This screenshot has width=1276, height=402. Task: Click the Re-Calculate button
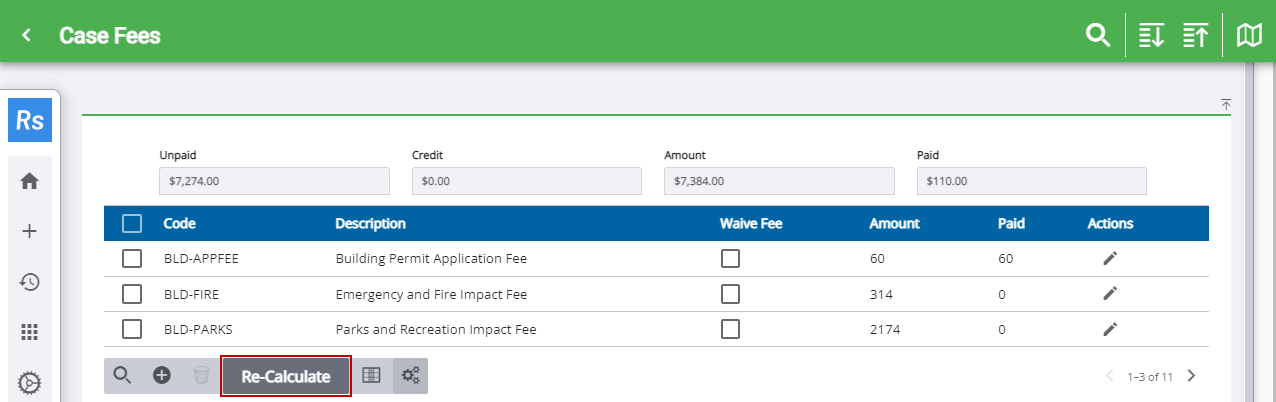(x=286, y=377)
